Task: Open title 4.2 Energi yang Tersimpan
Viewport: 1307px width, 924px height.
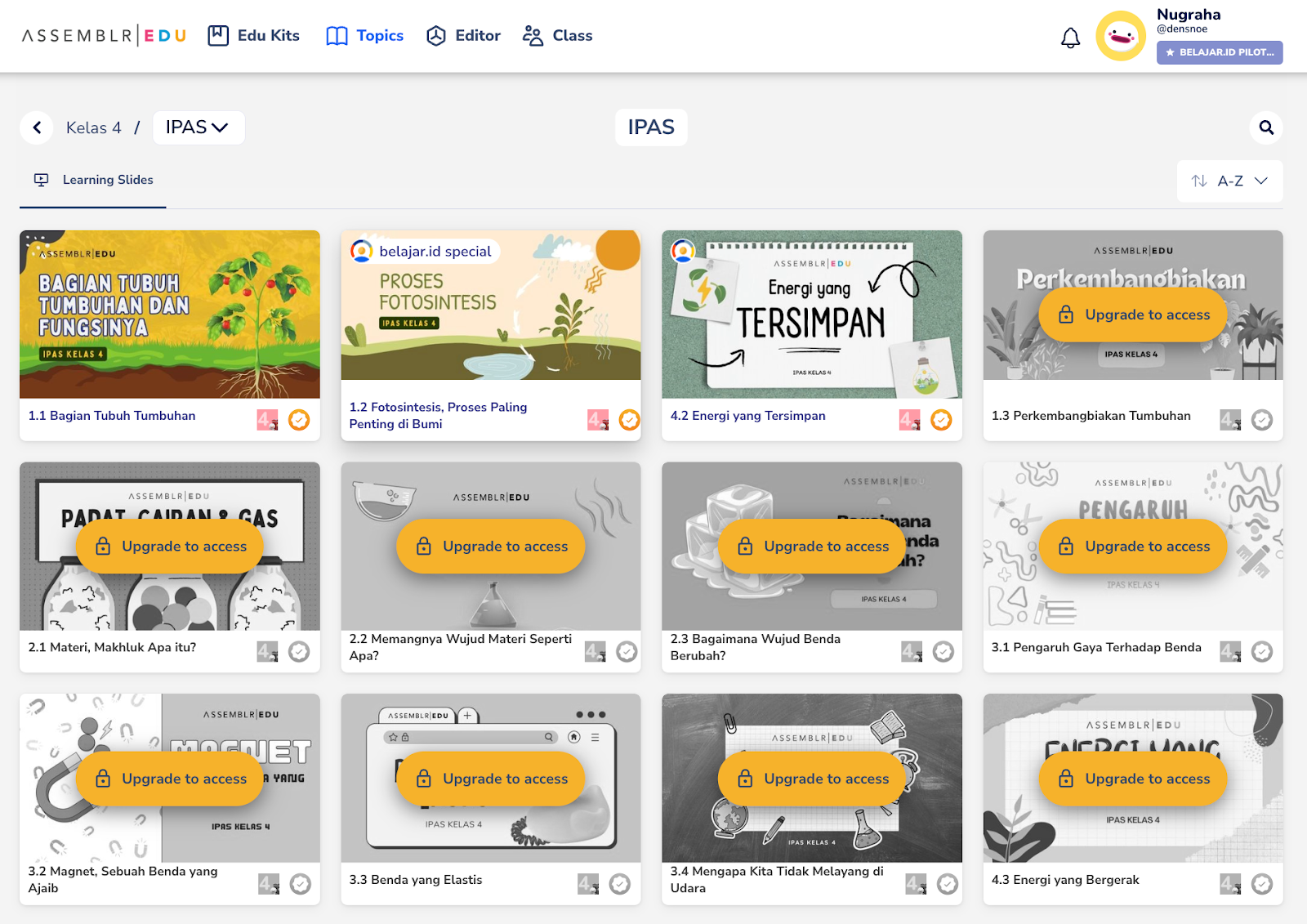Action: [748, 416]
